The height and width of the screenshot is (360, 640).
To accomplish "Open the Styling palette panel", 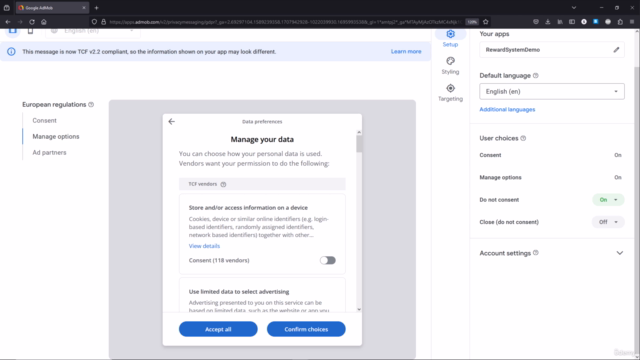I will [450, 61].
